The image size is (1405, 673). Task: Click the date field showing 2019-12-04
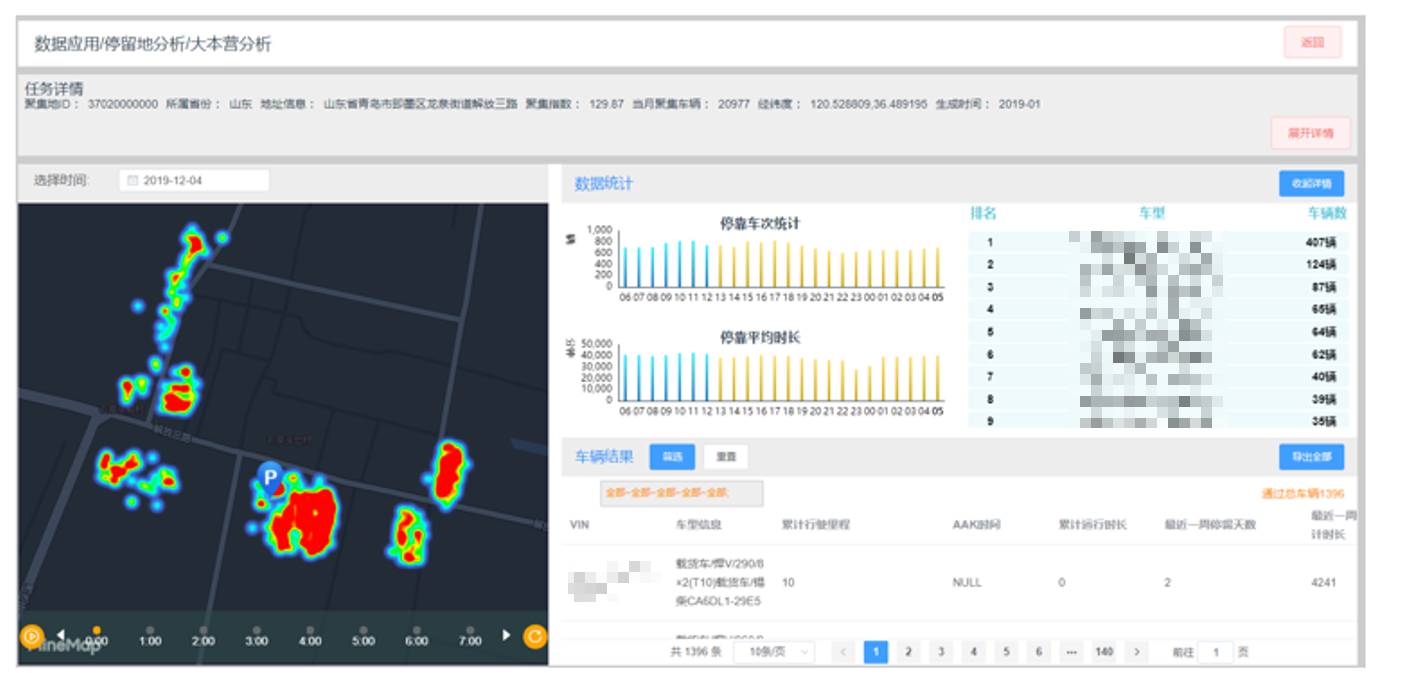[195, 181]
